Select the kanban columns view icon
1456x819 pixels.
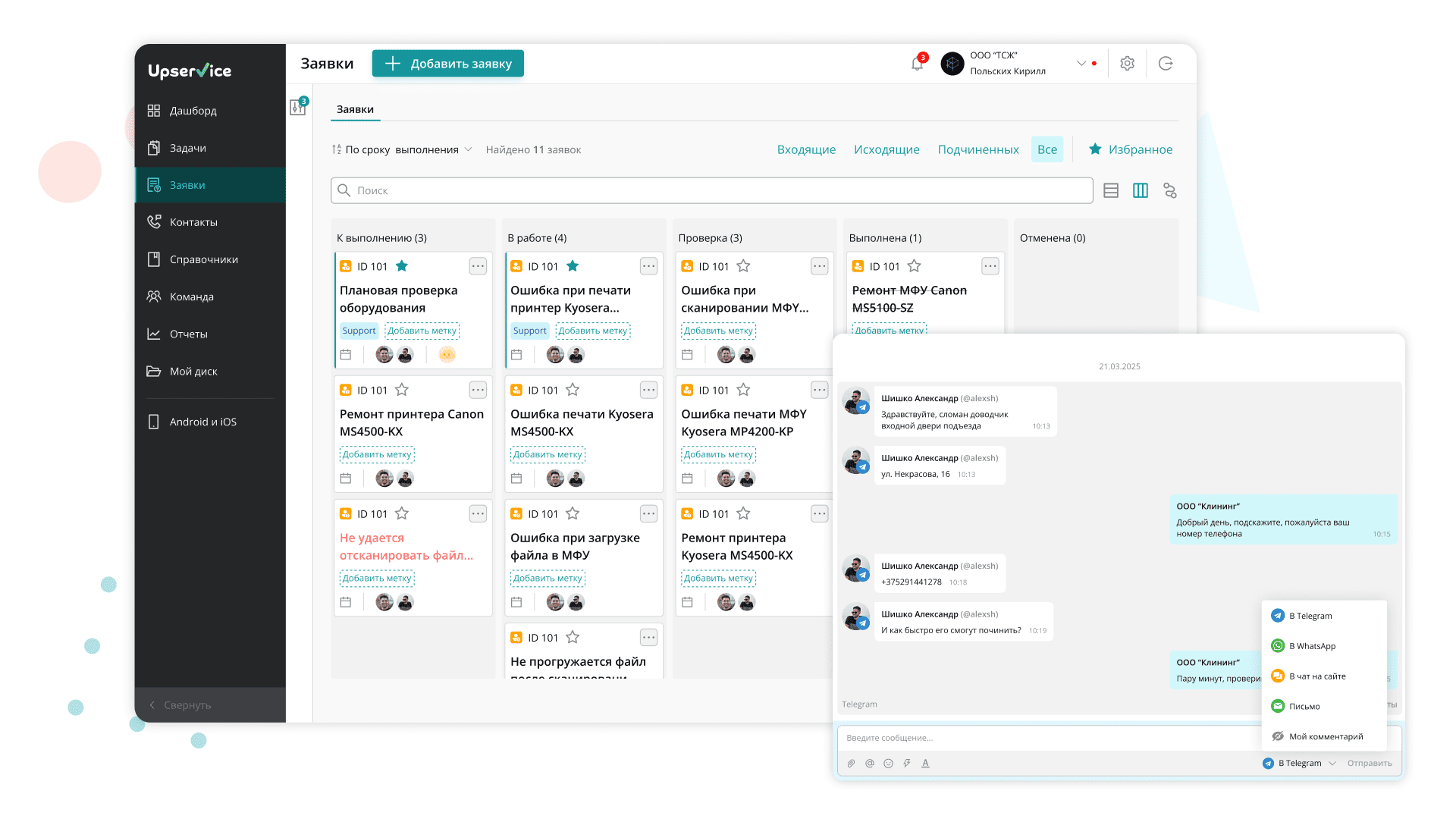click(x=1141, y=190)
